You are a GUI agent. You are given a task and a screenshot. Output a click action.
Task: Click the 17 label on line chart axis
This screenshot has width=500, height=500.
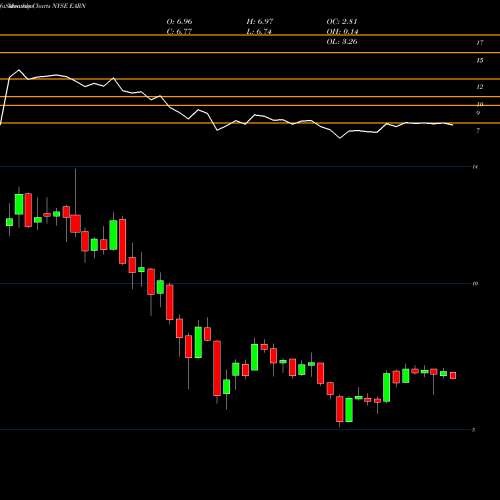[480, 43]
